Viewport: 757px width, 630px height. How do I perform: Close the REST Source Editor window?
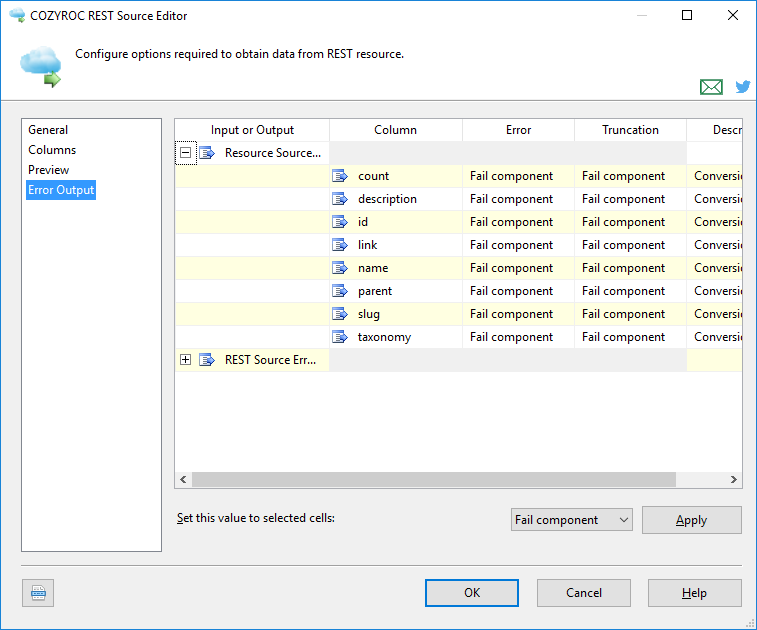point(733,15)
